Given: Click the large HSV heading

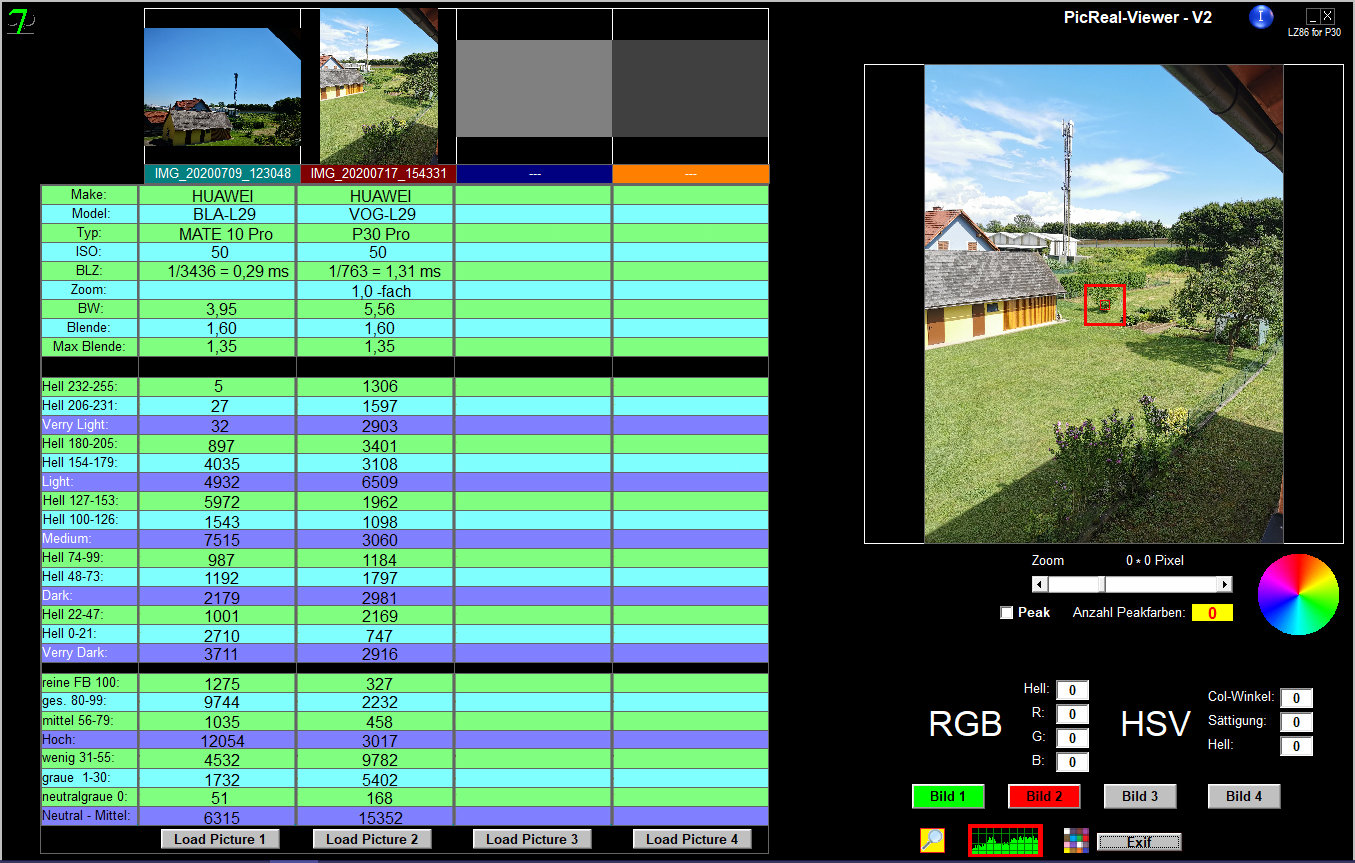Looking at the screenshot, I should [1155, 725].
